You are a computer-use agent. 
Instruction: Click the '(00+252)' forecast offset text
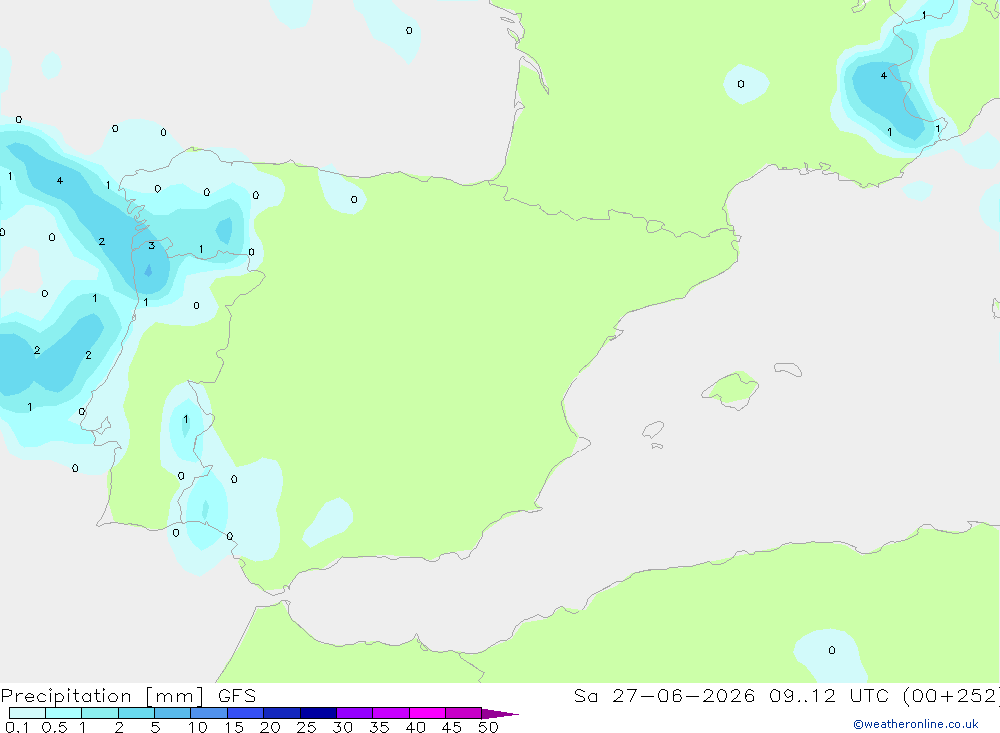[x=952, y=695]
